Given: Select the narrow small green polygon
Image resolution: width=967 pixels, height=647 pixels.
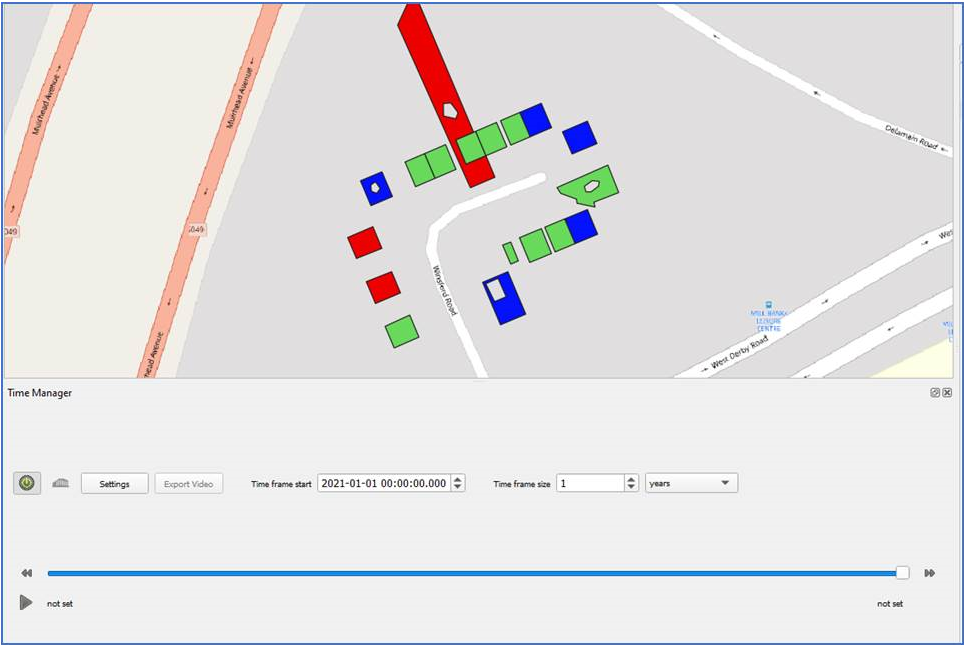Looking at the screenshot, I should 510,253.
